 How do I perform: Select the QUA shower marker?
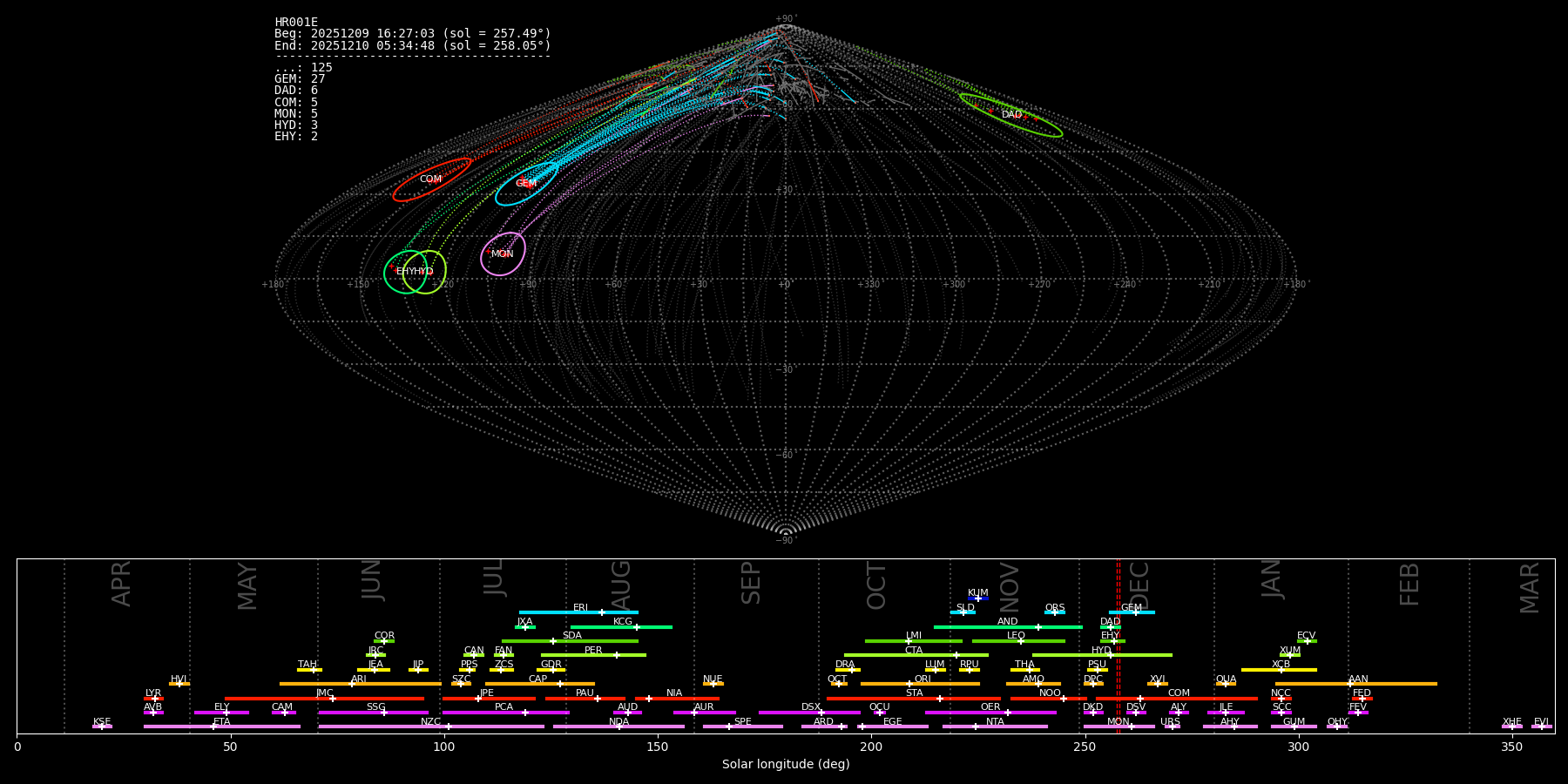(1226, 684)
